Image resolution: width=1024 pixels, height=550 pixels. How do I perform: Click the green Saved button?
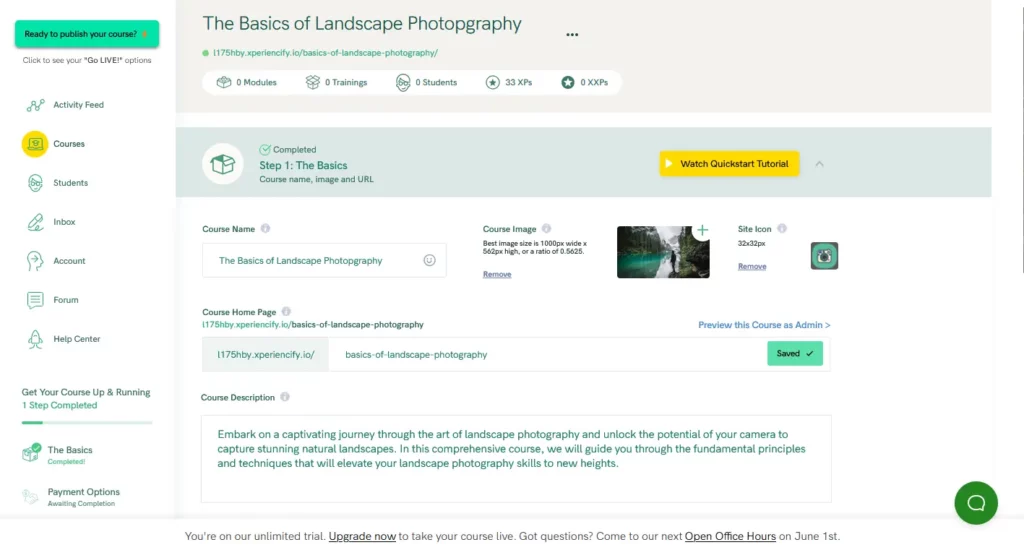[795, 353]
